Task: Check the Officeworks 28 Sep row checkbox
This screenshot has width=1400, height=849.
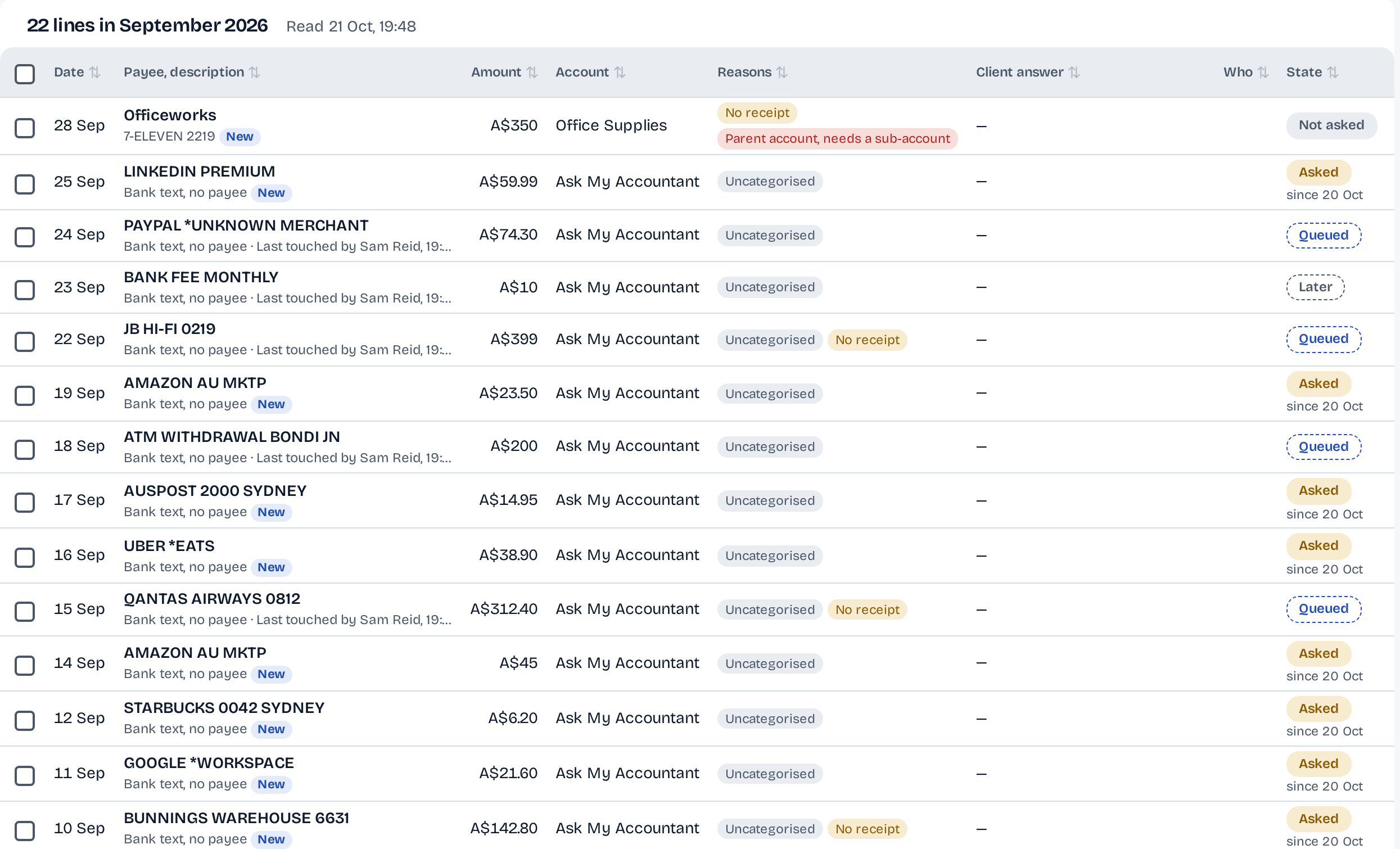Action: (x=25, y=128)
